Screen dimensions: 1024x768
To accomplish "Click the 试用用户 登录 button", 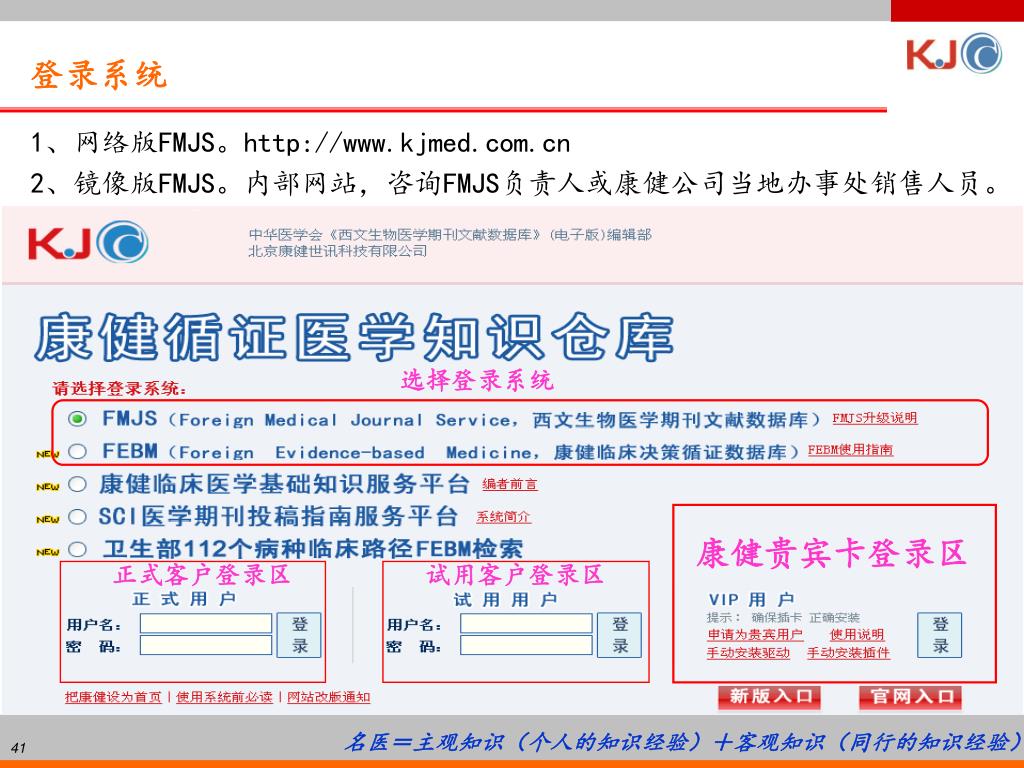I will click(x=620, y=635).
